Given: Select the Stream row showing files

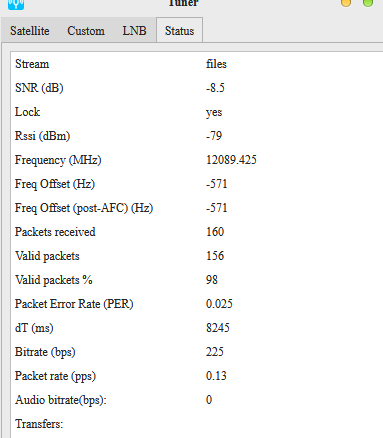Looking at the screenshot, I should (197, 64).
